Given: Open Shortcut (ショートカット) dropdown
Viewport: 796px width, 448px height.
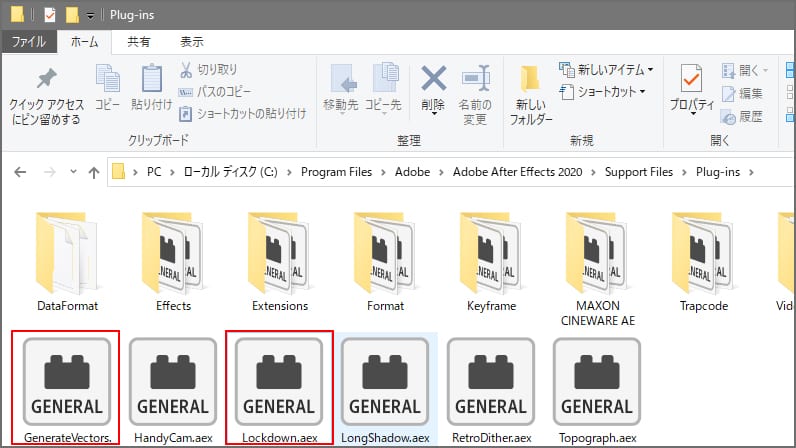Looking at the screenshot, I should tap(602, 92).
